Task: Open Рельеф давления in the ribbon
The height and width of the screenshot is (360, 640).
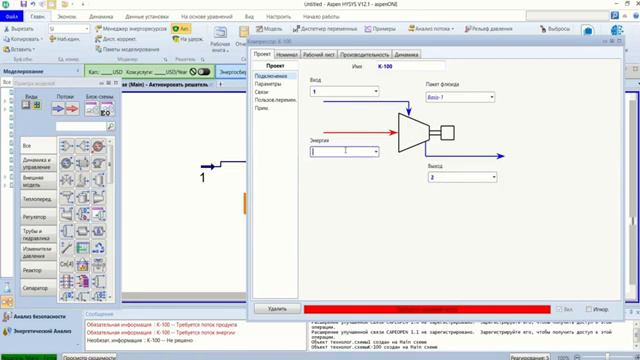Action: click(488, 29)
